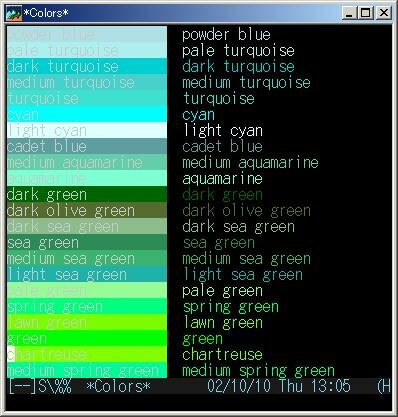Select the spring green background swatch

(x=87, y=306)
